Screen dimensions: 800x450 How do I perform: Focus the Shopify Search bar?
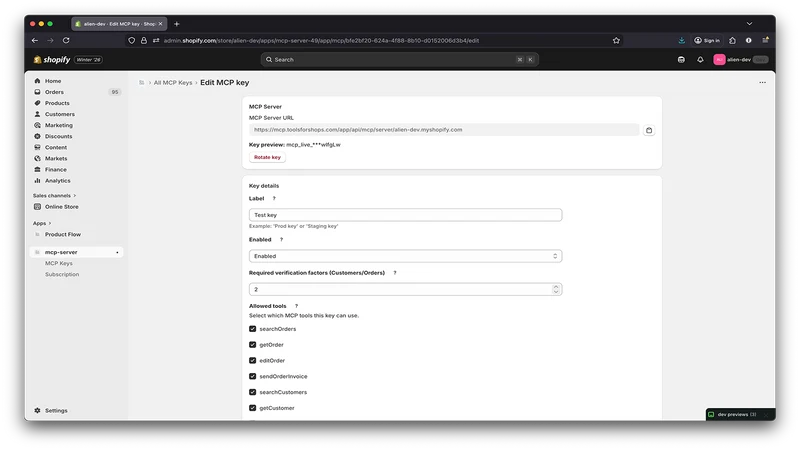tap(399, 60)
